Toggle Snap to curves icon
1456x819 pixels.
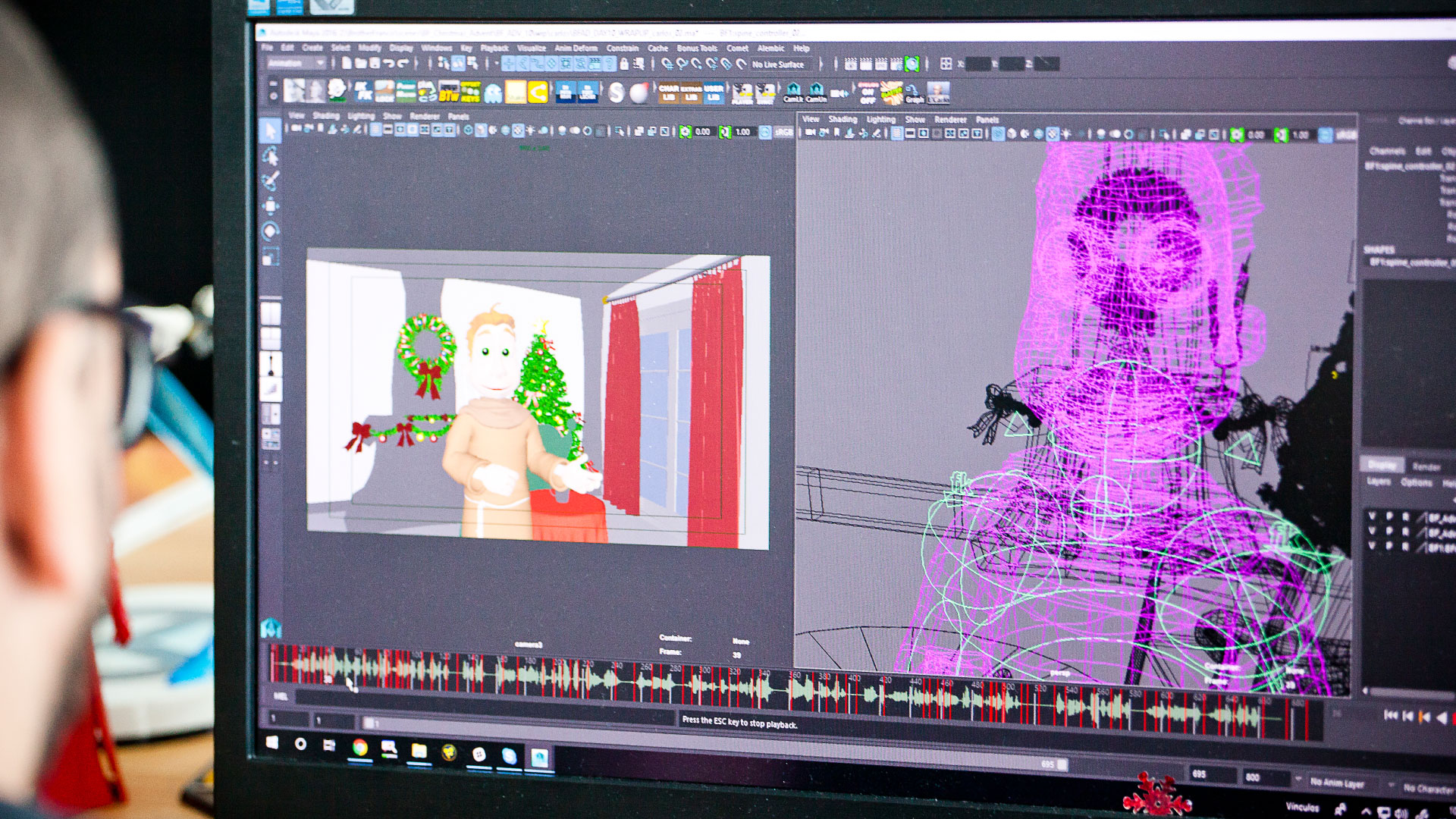[682, 64]
